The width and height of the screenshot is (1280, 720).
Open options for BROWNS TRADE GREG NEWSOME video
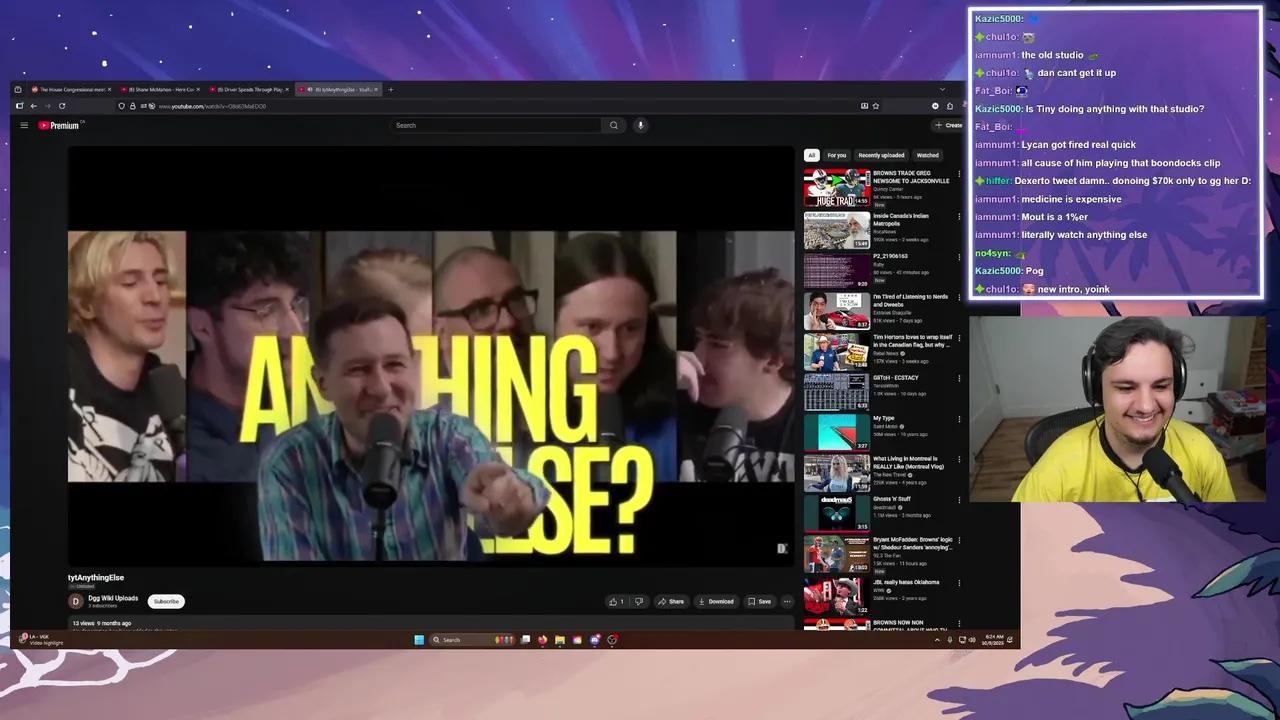[959, 174]
